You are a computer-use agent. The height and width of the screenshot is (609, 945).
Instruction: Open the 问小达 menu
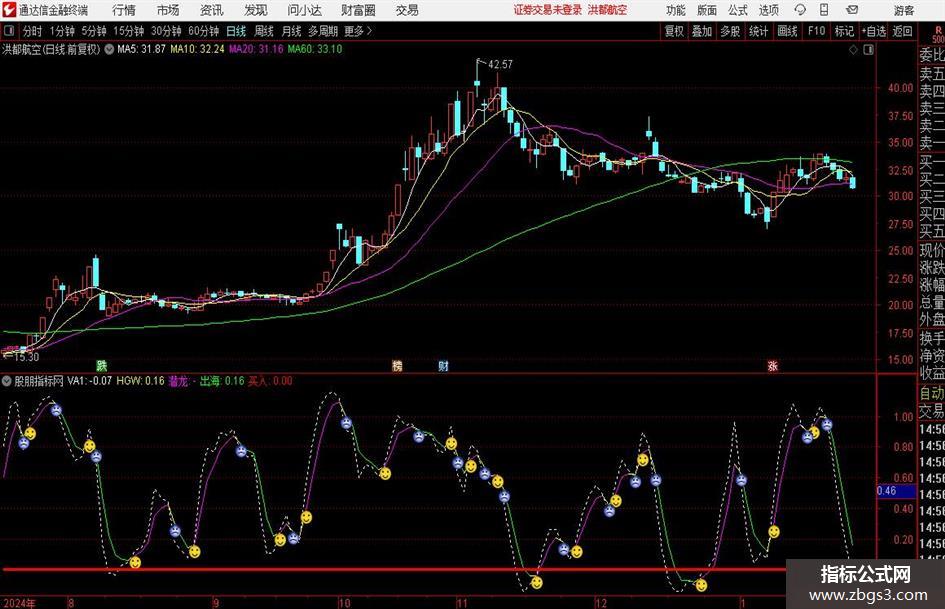click(304, 10)
